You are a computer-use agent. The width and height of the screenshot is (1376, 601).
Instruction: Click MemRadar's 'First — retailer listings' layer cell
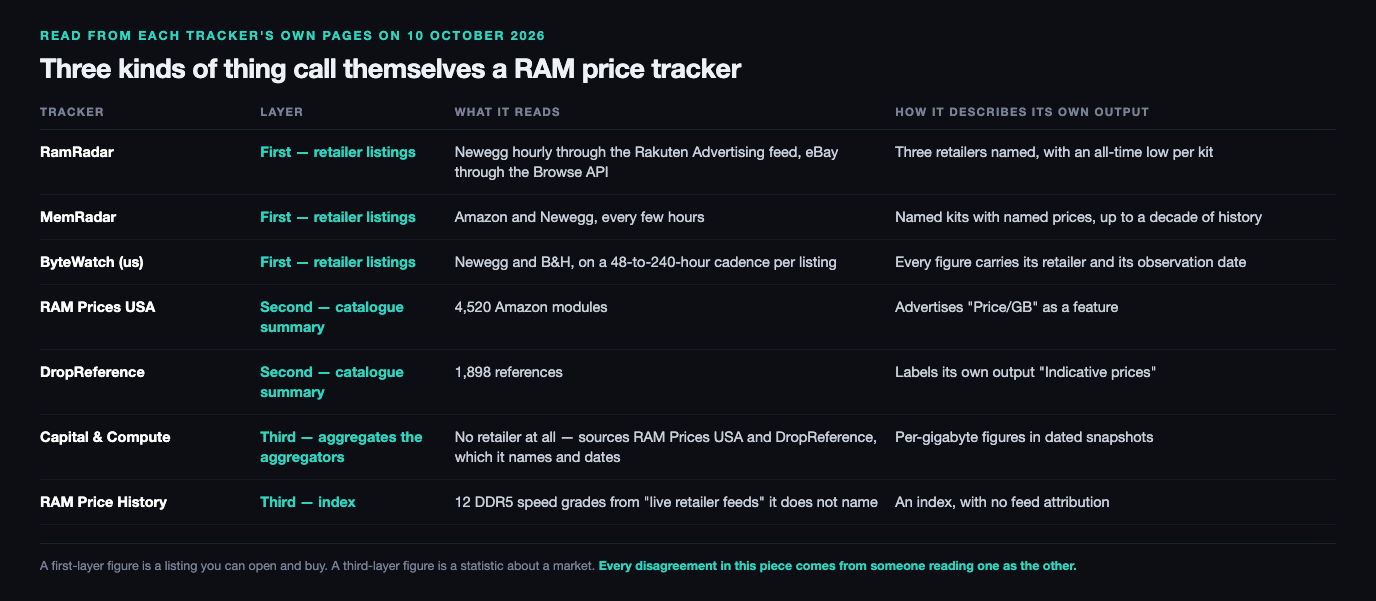338,217
